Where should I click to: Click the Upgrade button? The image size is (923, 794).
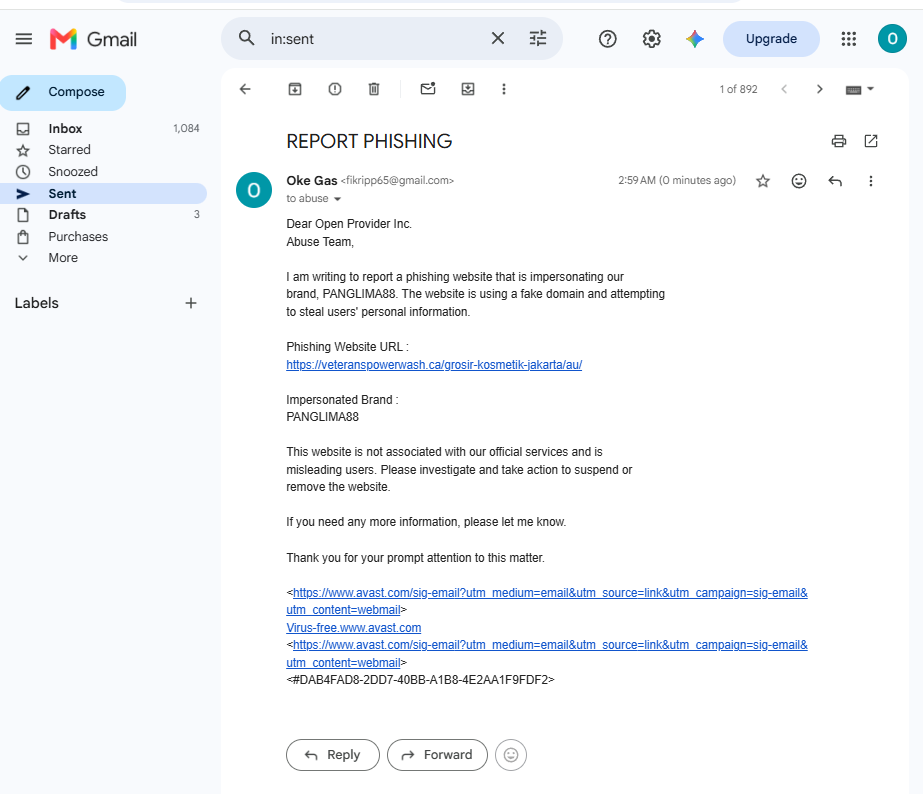tap(771, 39)
